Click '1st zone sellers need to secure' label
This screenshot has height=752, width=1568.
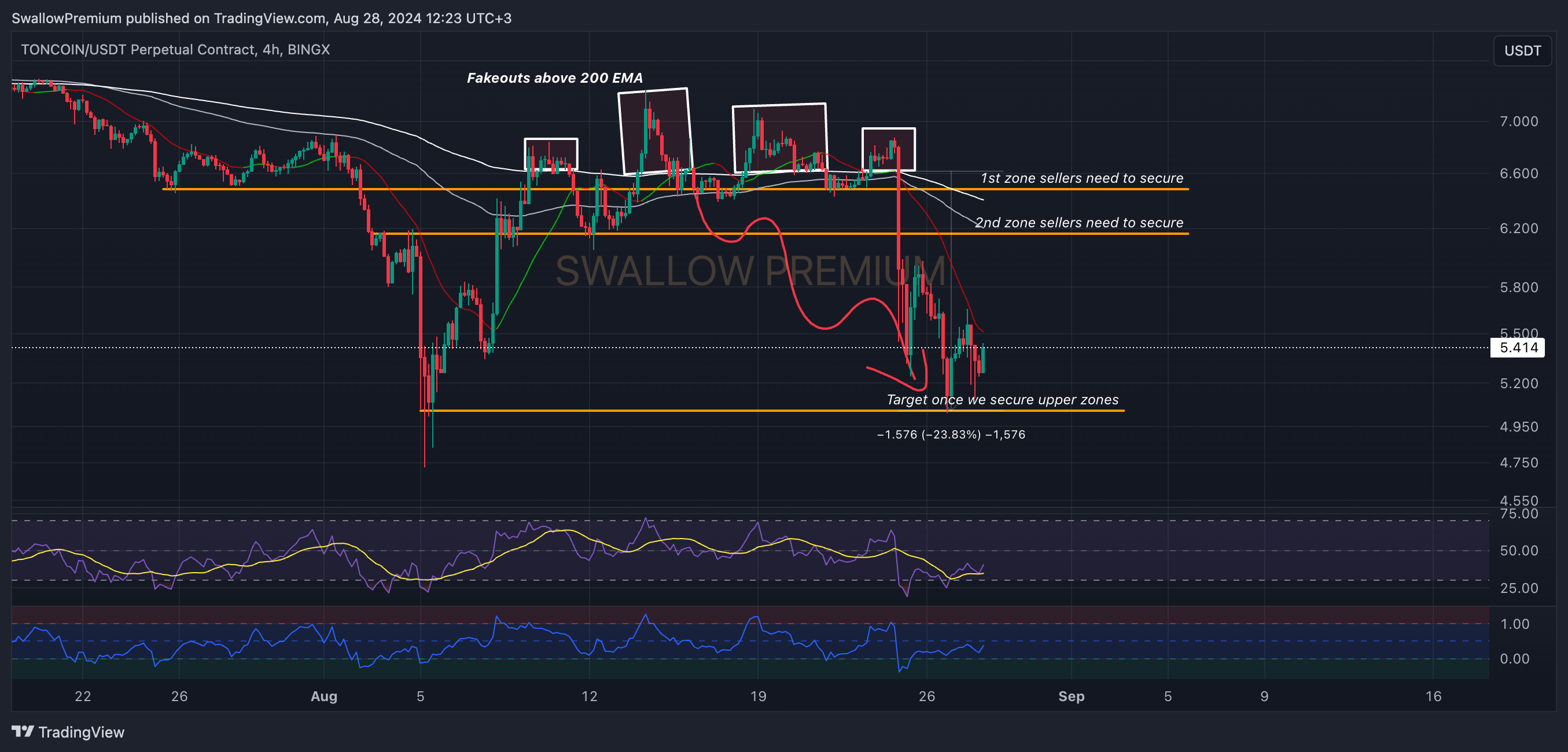1081,178
